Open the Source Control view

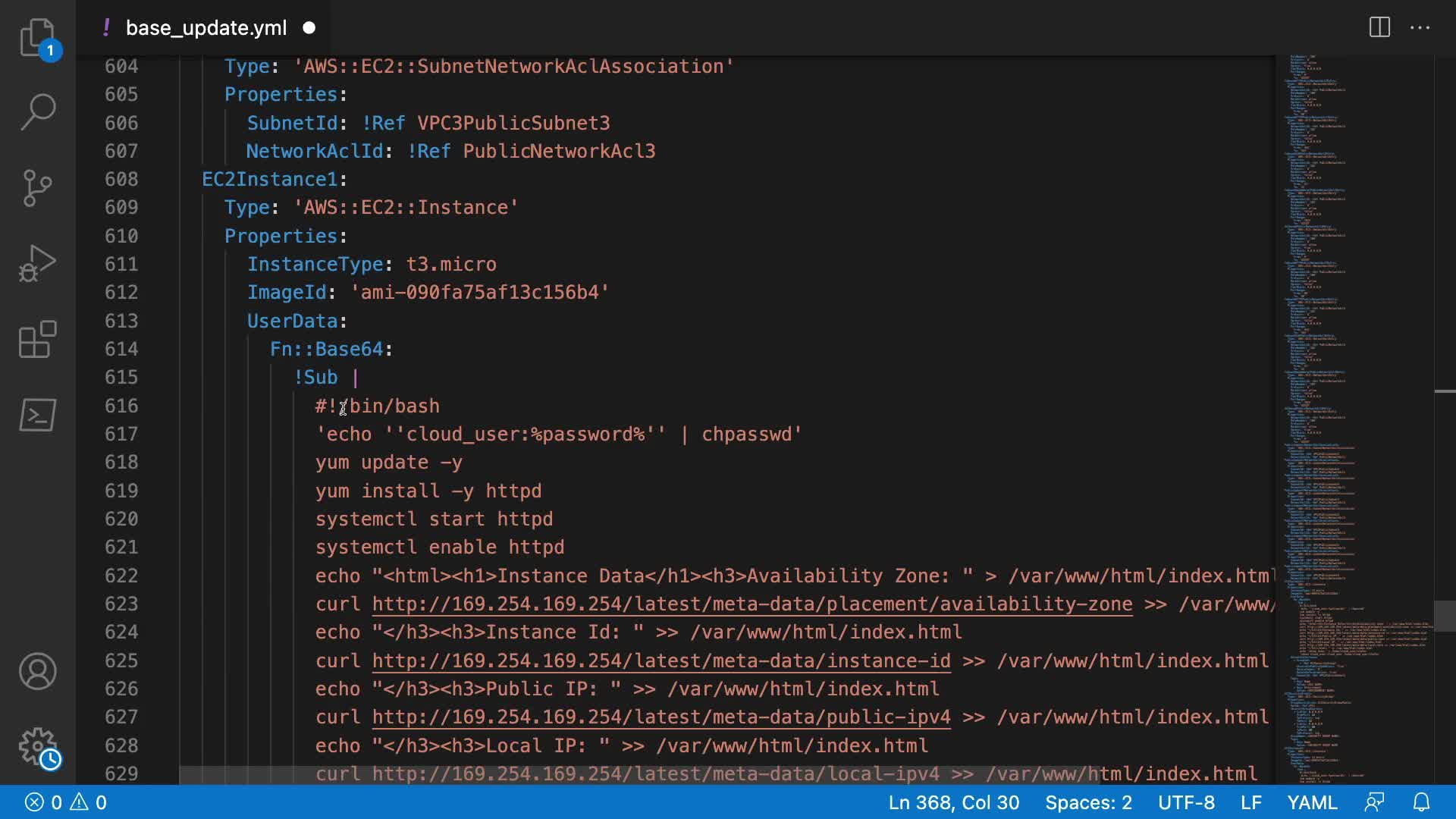pos(37,188)
